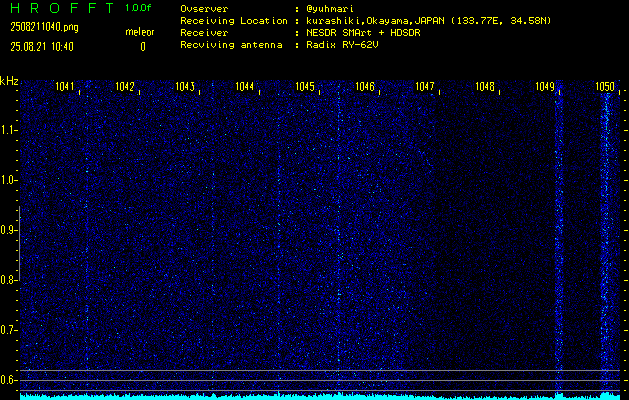The width and height of the screenshot is (629, 400).
Task: Click the 0.6 kHz frequency label
Action: [x=7, y=380]
